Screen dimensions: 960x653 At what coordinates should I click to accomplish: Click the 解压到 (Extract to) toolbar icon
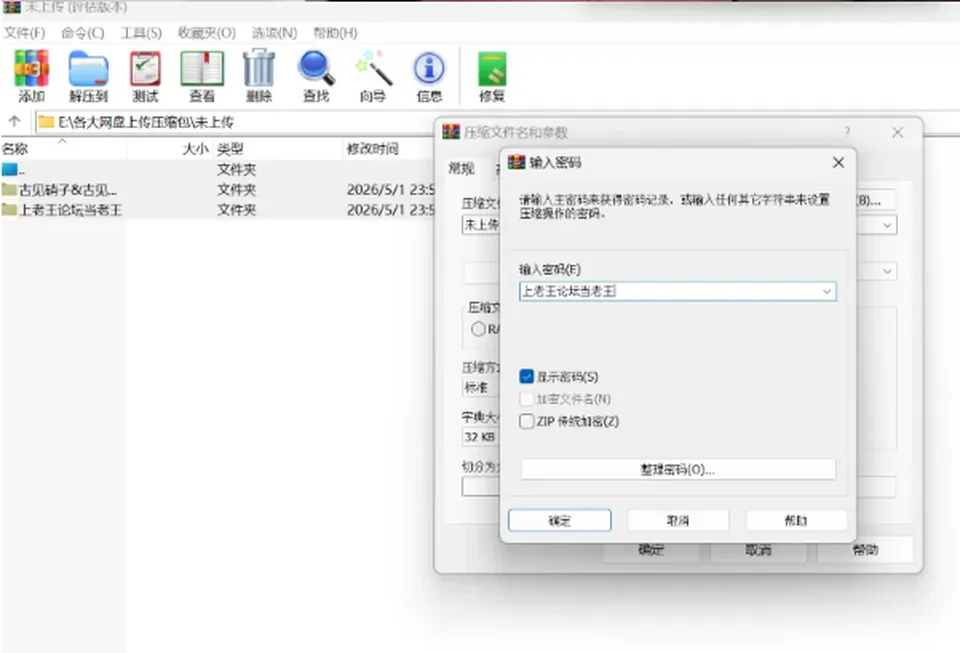(x=88, y=76)
